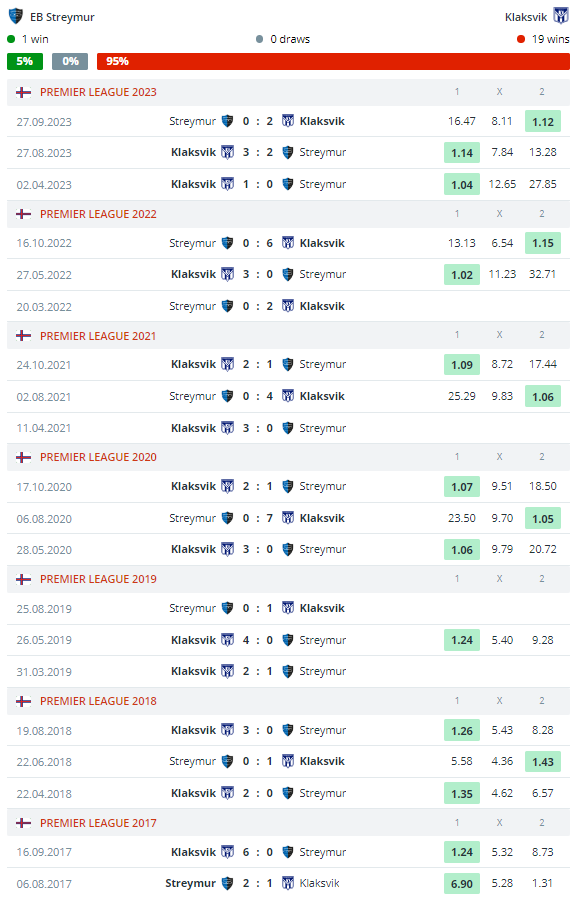This screenshot has height=898, width=574.
Task: Select the 1.02 home odds on 27.05.2022
Action: click(462, 275)
